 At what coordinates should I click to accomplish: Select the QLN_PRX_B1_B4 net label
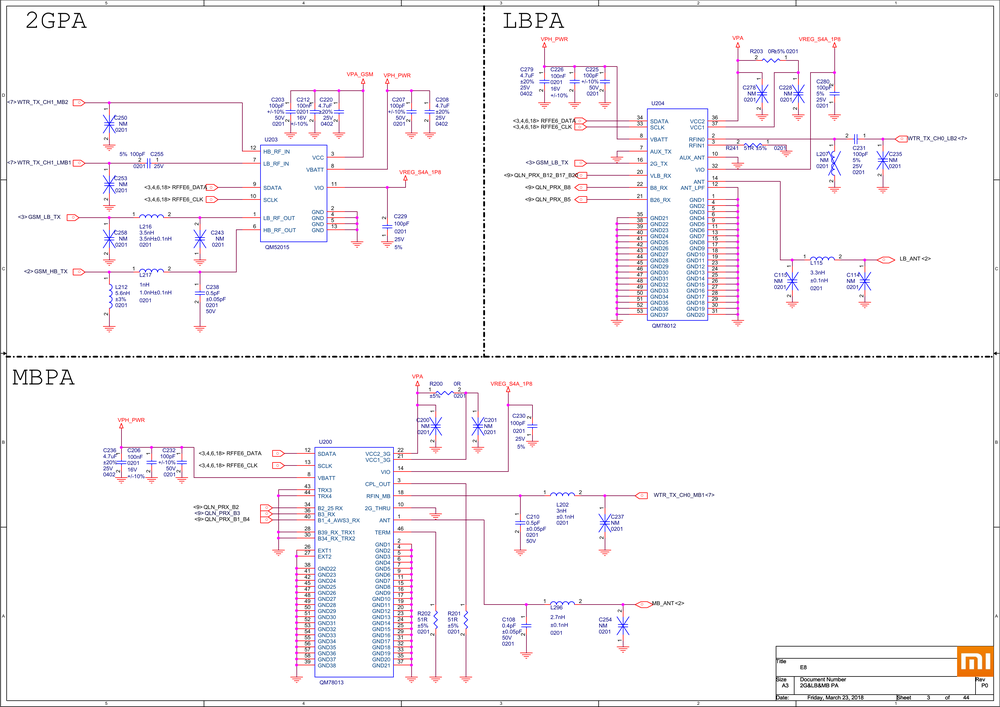226,520
